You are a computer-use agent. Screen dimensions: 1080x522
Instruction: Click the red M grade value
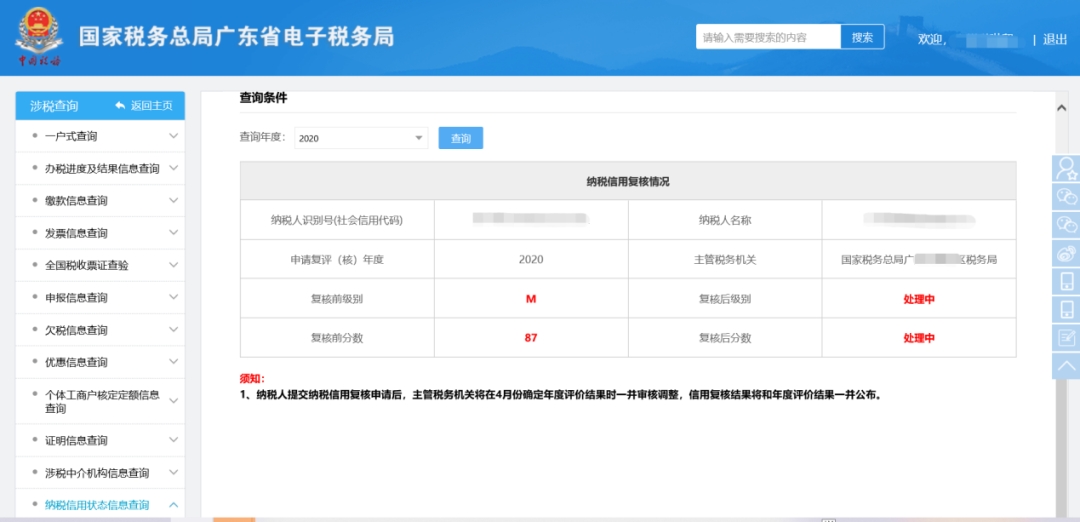tap(531, 299)
